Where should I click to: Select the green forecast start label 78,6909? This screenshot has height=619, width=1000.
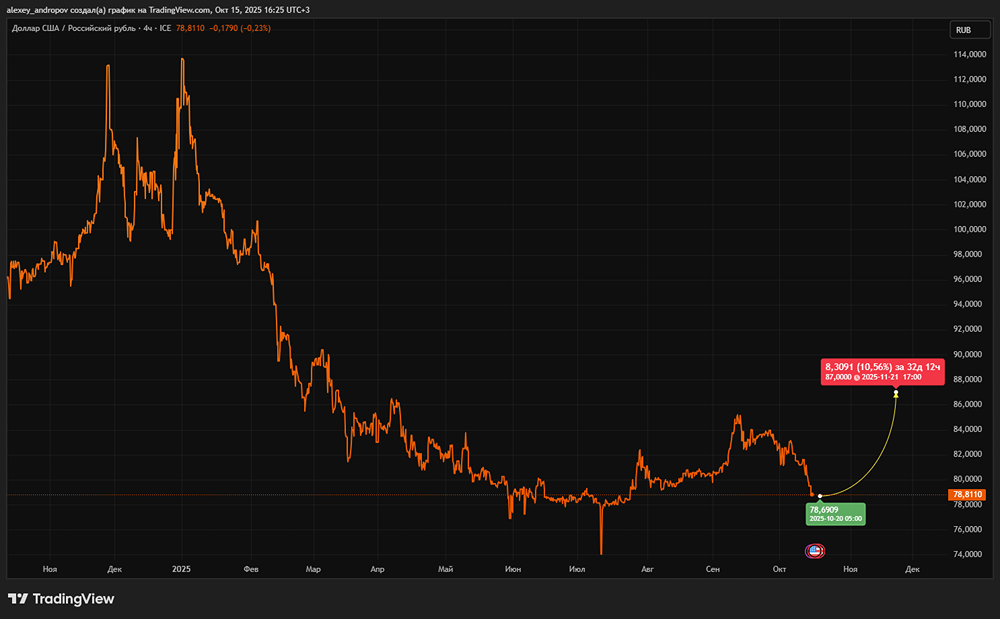[835, 514]
